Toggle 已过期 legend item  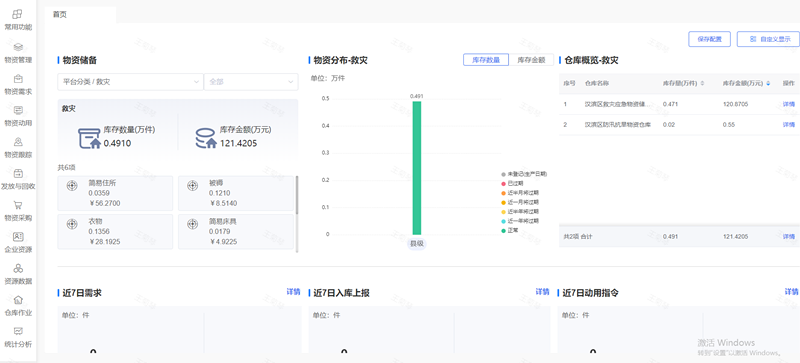tap(513, 183)
